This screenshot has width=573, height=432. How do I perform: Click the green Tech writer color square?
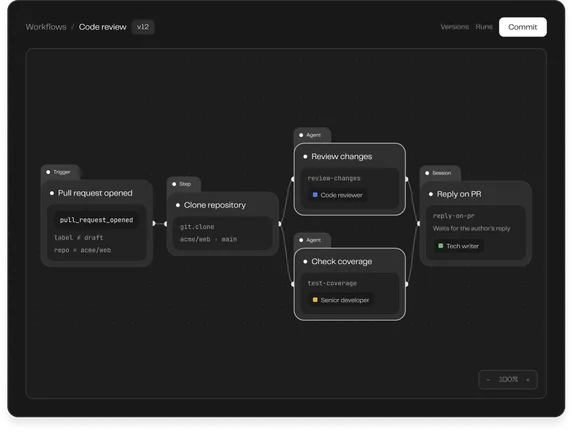coord(441,246)
